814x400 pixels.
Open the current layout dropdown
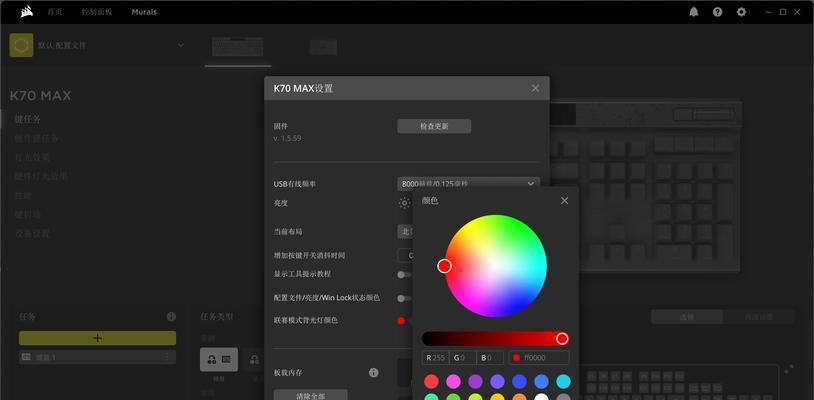(405, 231)
